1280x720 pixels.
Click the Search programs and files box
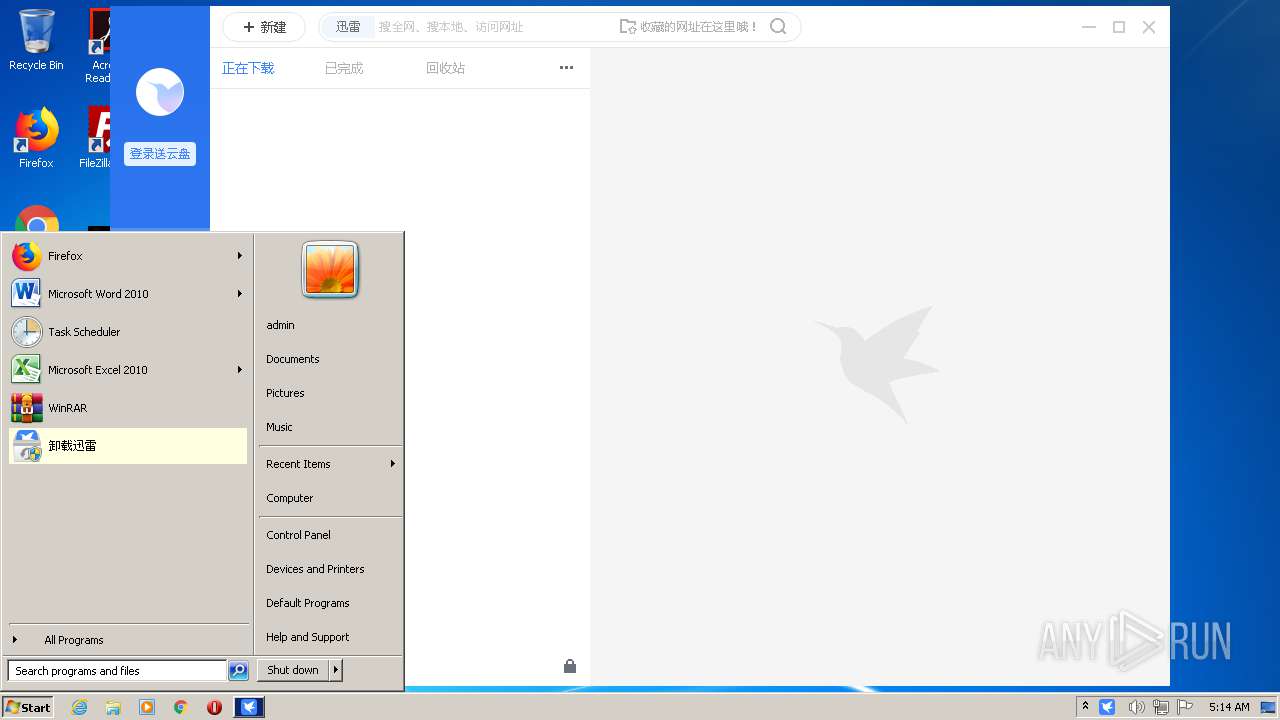click(117, 671)
